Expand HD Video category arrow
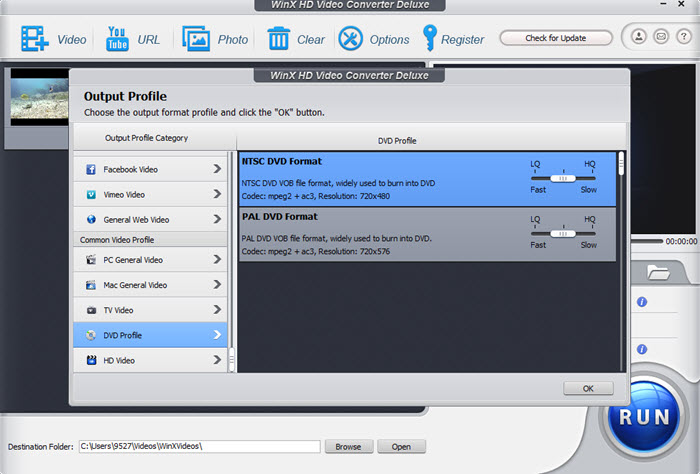This screenshot has height=474, width=700. pos(217,360)
